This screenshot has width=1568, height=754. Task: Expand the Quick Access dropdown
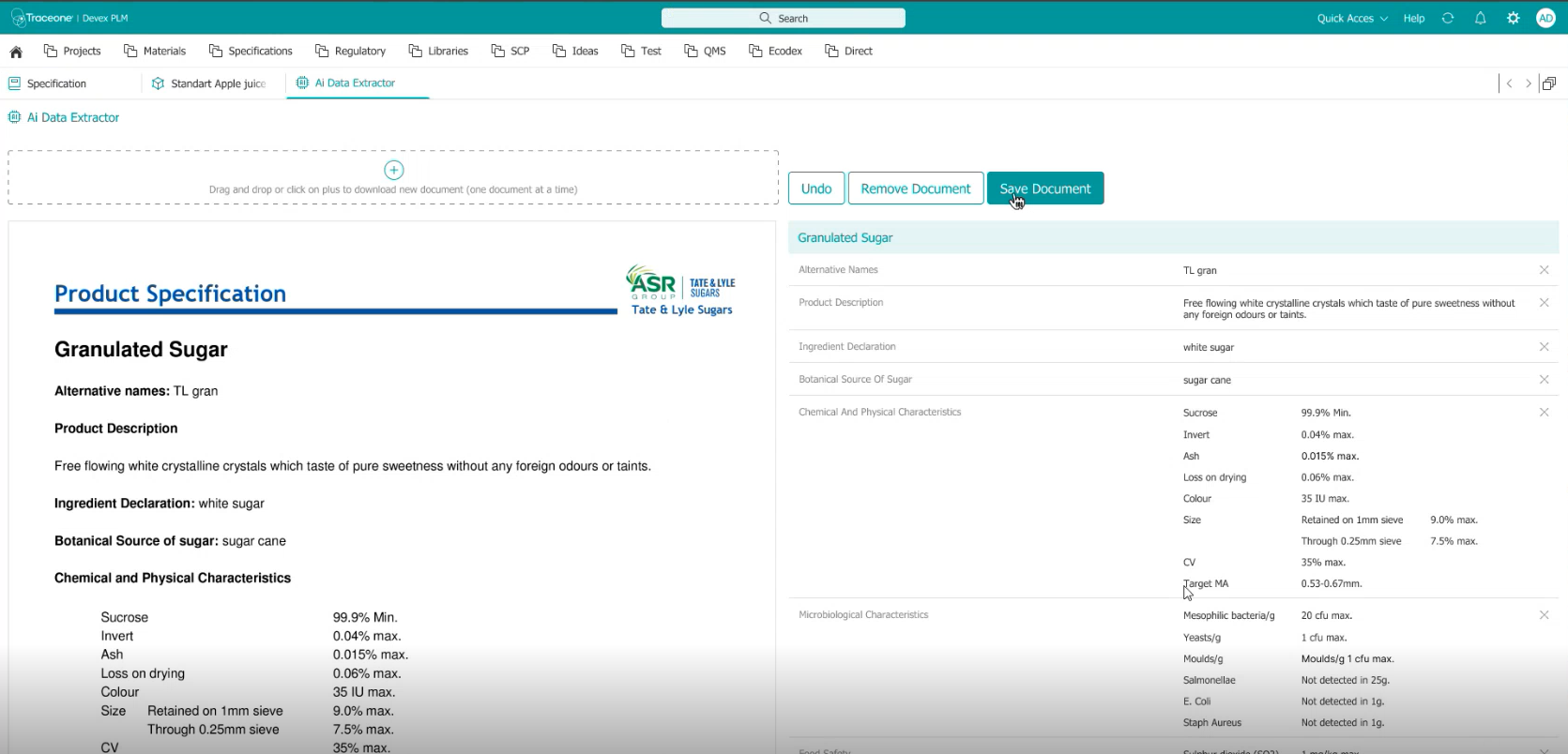(1351, 18)
